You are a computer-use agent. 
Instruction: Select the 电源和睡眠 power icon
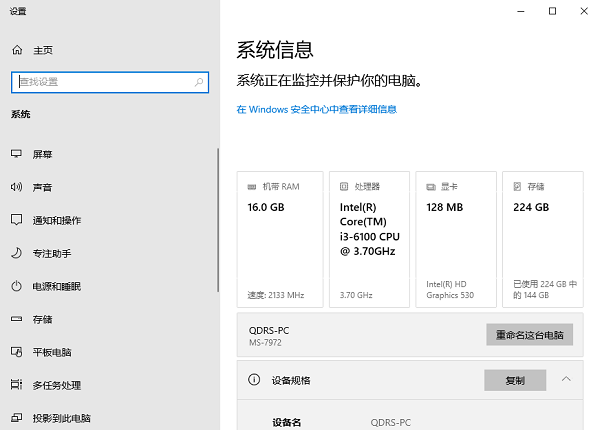pyautogui.click(x=16, y=286)
